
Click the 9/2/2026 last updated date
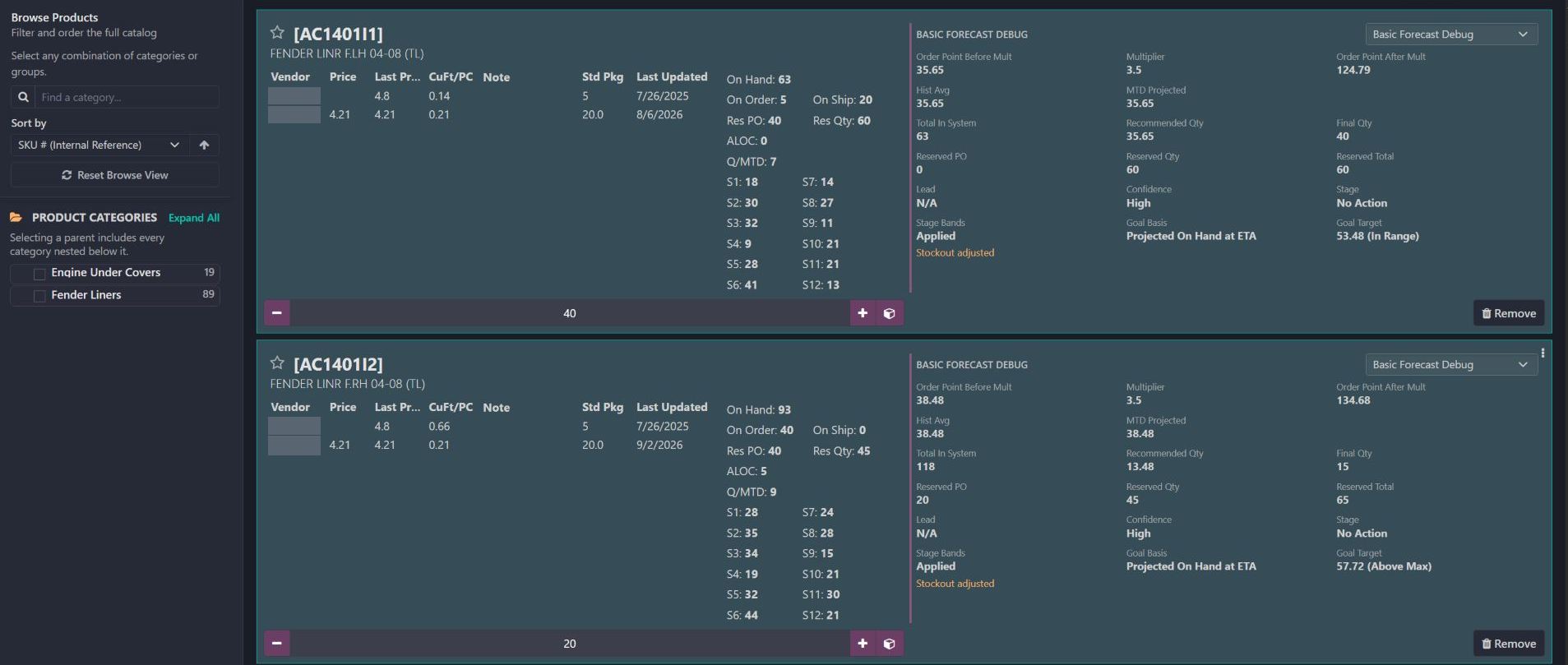(659, 446)
